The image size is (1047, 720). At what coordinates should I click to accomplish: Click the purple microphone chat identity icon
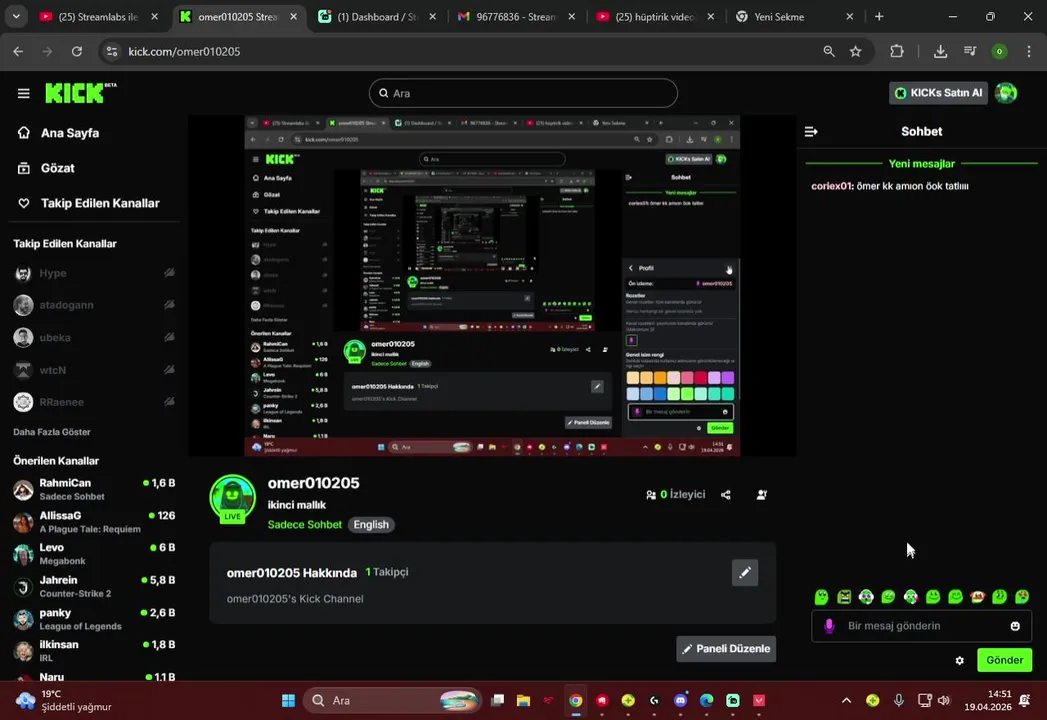829,626
